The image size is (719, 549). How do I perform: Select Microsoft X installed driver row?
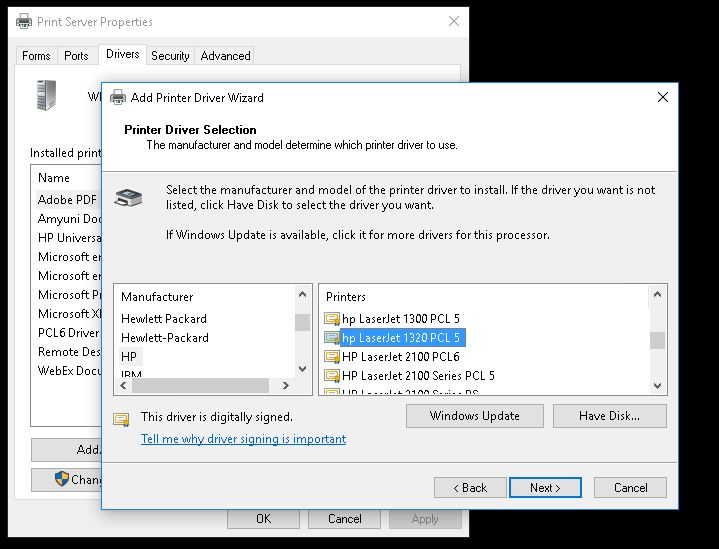pyautogui.click(x=69, y=314)
